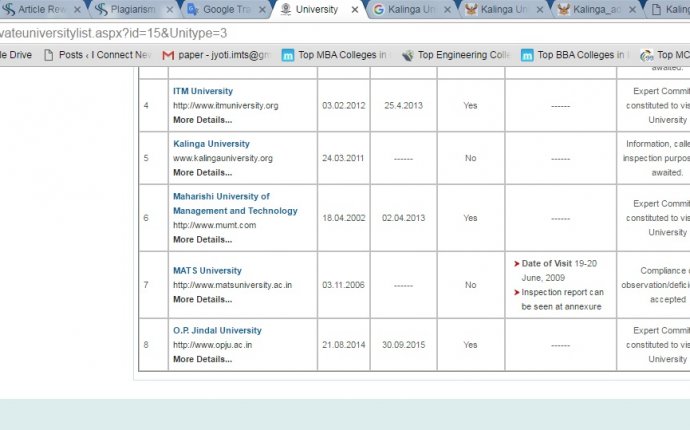Click the Top MBA Colleges bookmark icon
The width and height of the screenshot is (690, 430).
click(288, 55)
